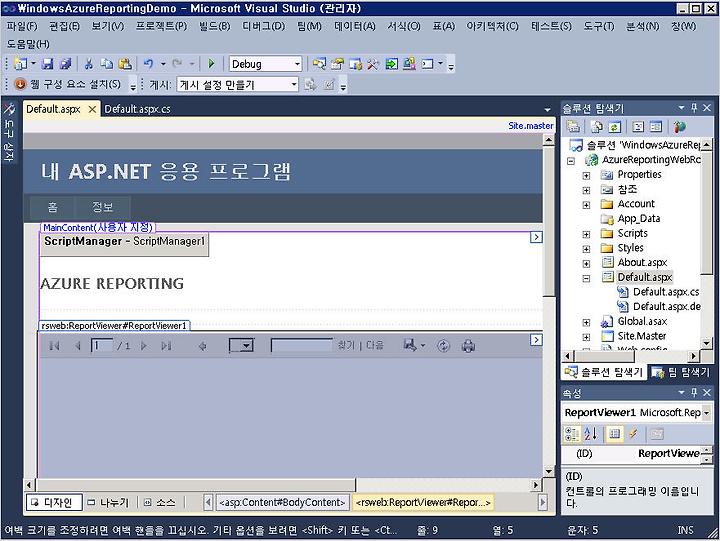720x541 pixels.
Task: Expand the Account folder node
Action: click(586, 205)
